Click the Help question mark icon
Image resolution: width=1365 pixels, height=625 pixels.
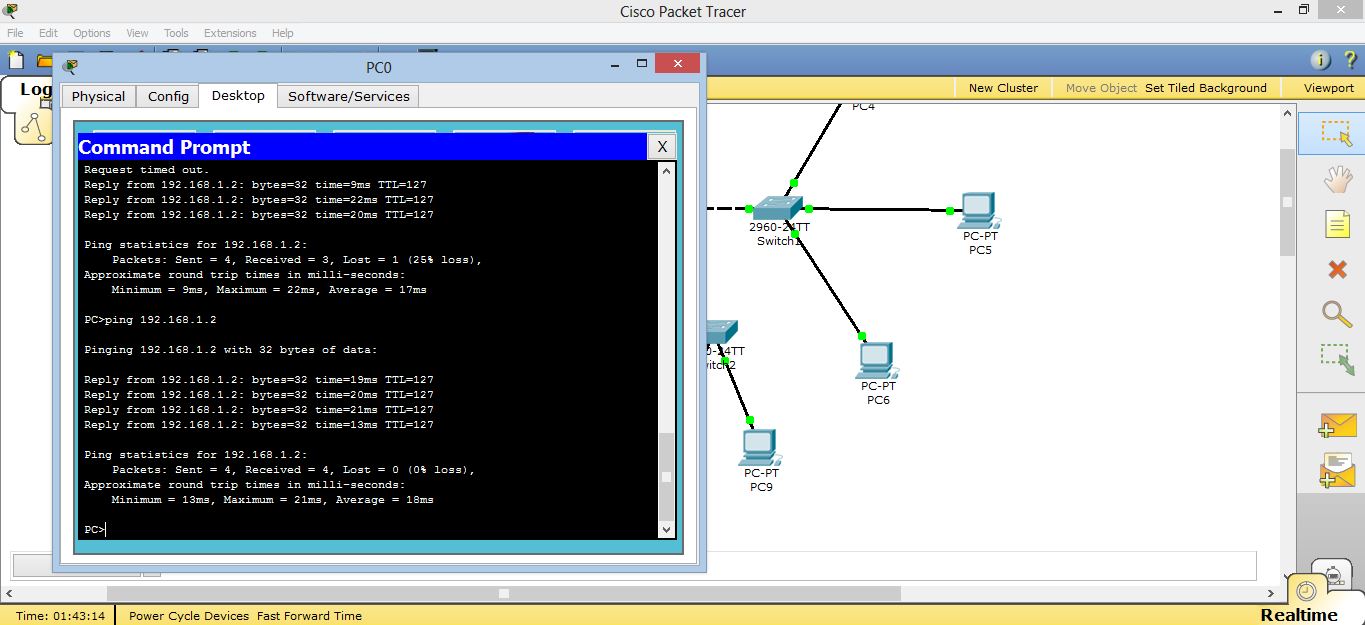pos(1350,60)
